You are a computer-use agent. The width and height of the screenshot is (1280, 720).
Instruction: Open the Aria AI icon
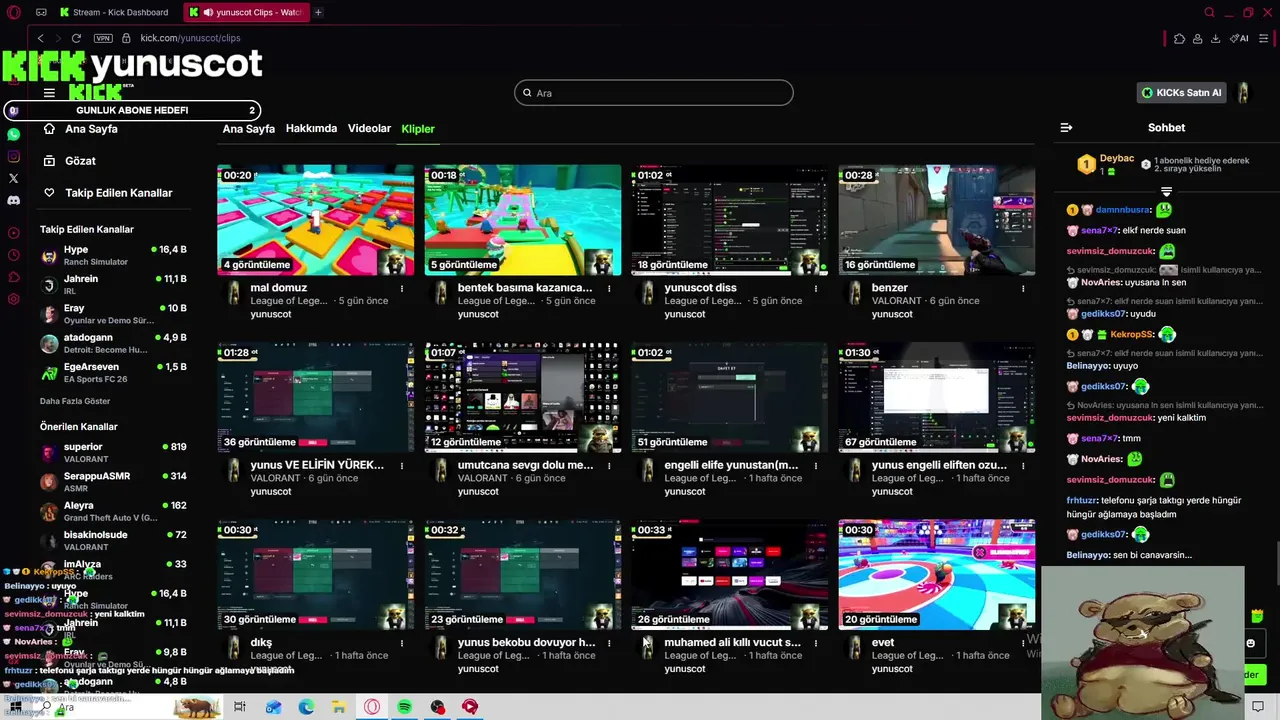coord(1239,38)
